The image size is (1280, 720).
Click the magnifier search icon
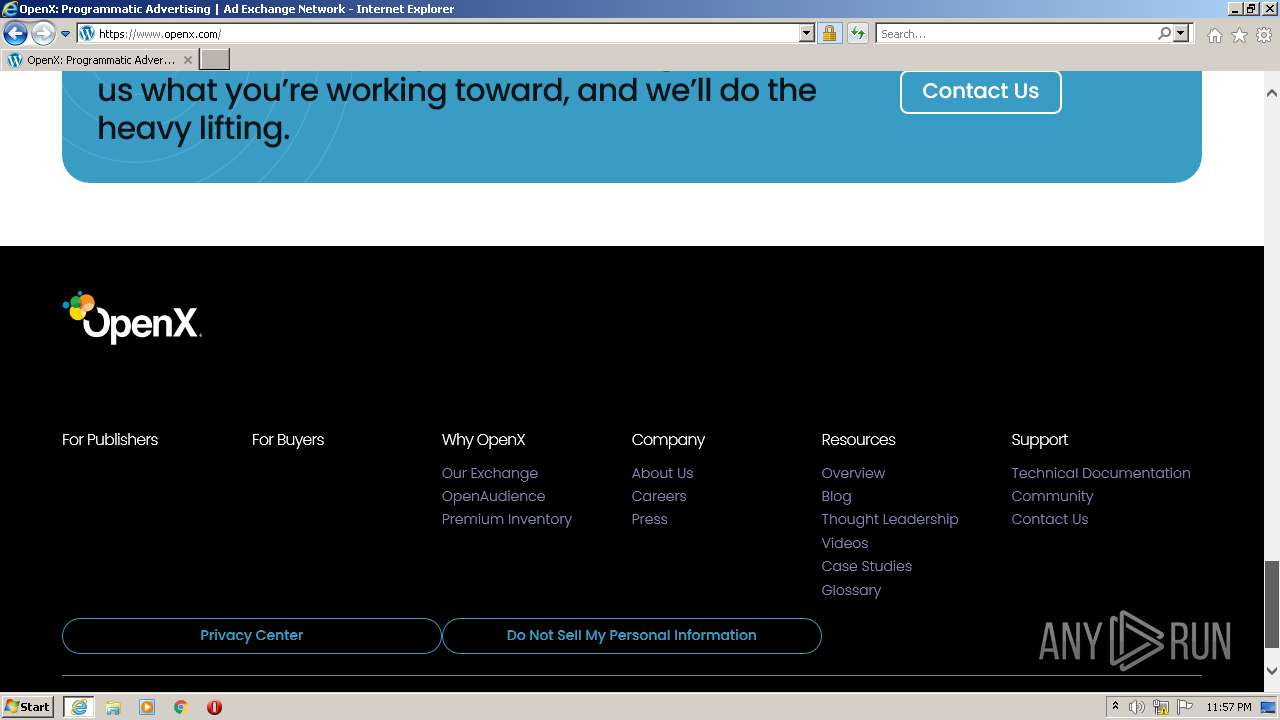(1164, 34)
